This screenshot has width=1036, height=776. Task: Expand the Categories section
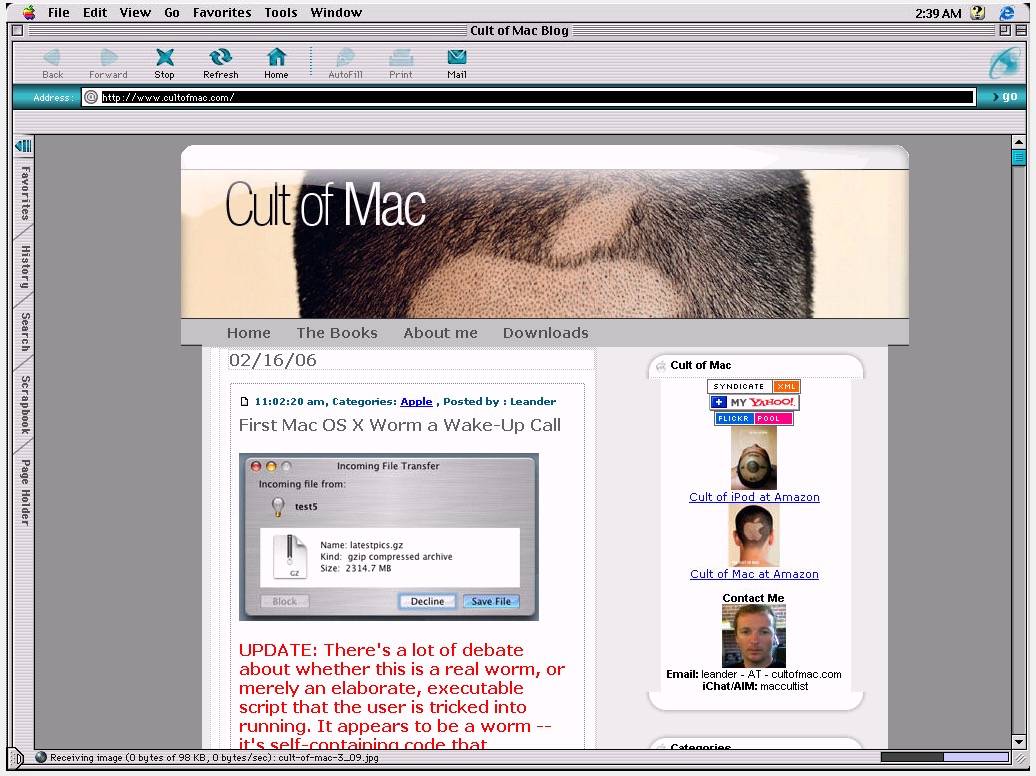(x=700, y=747)
